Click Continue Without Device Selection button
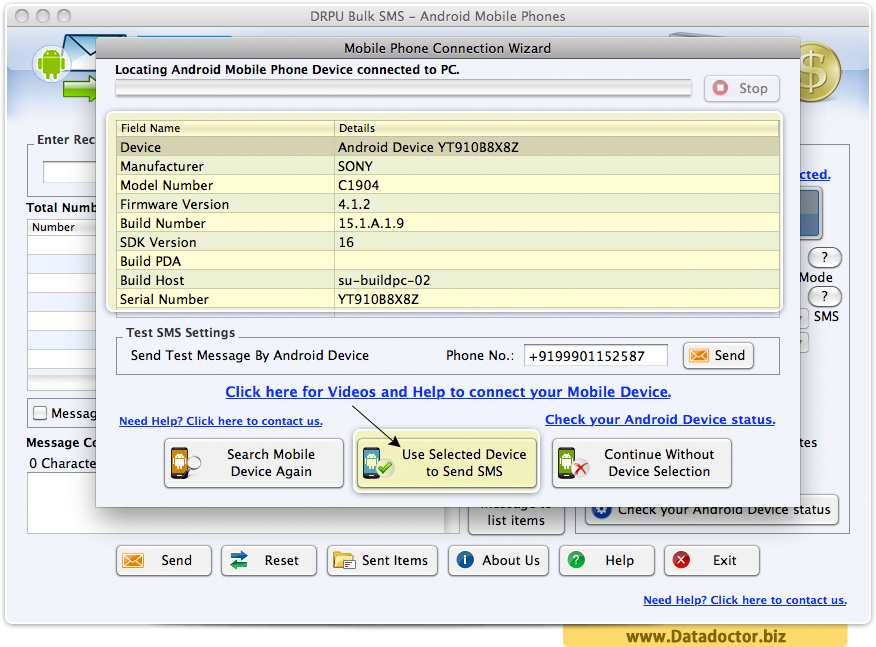This screenshot has width=876, height=647. 641,463
